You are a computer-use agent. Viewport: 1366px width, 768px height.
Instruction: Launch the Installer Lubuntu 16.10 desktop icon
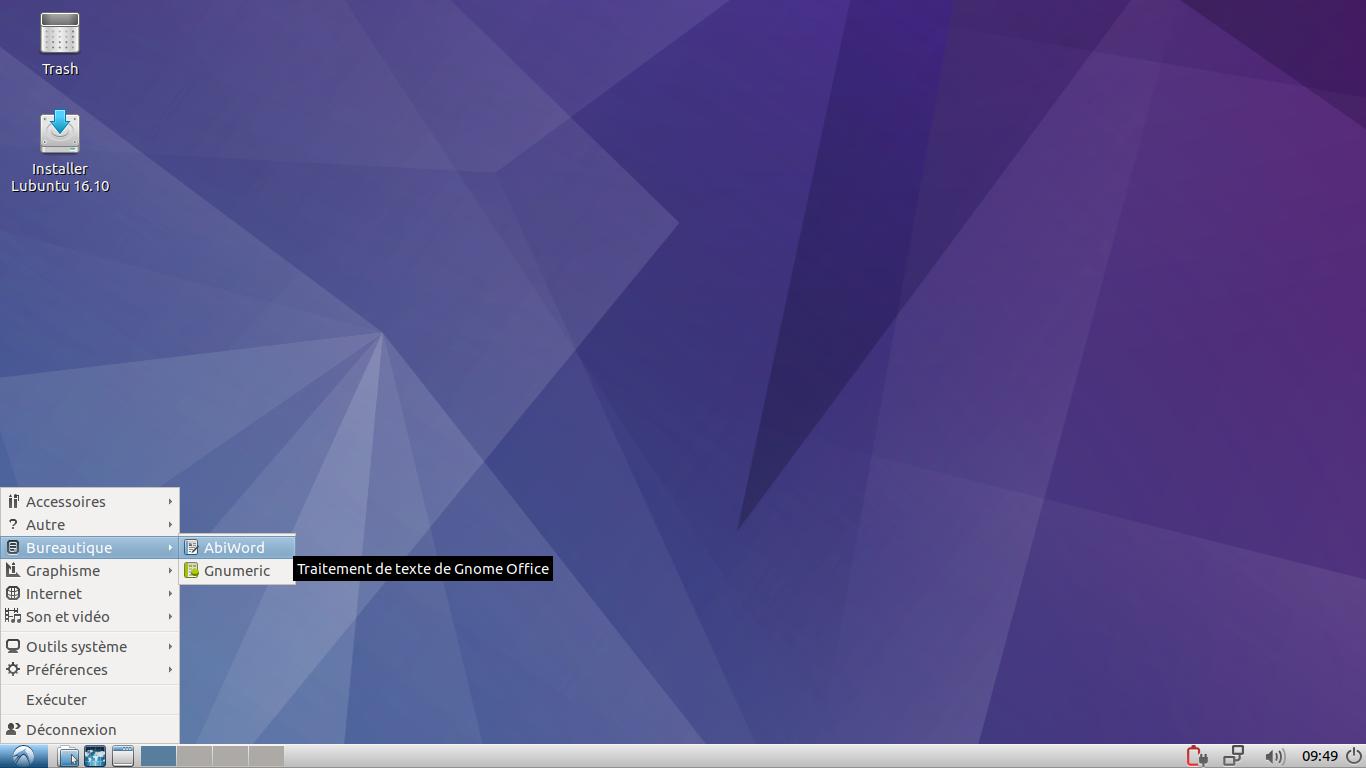(x=60, y=151)
